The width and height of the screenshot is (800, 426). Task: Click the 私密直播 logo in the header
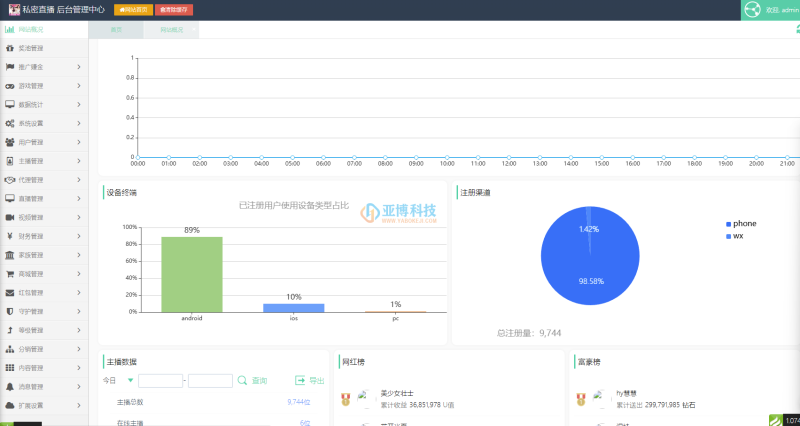click(14, 10)
